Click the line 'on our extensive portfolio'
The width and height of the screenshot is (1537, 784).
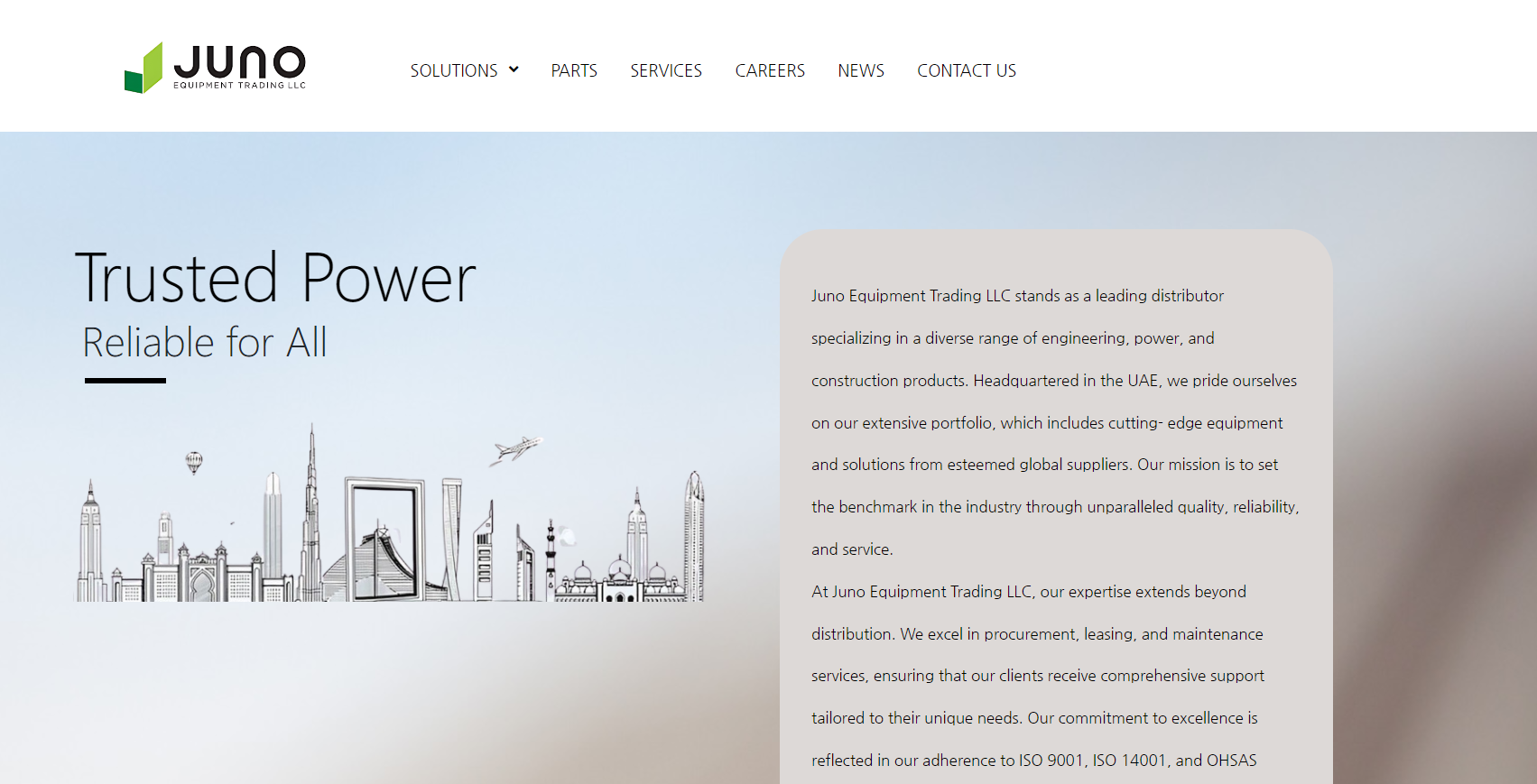pyautogui.click(x=1047, y=423)
